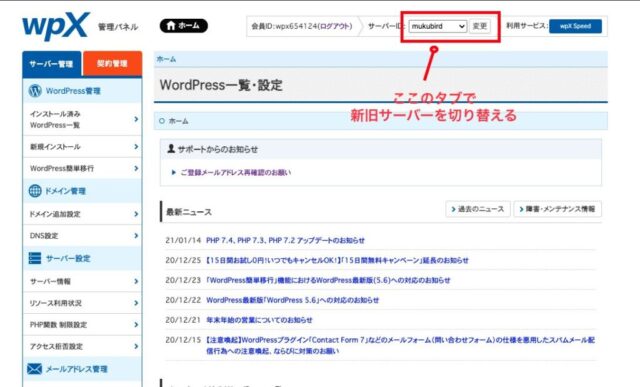Viewport: 640px width, 387px height.
Task: Click the メールアドレス管理 section header
Action: (82, 369)
